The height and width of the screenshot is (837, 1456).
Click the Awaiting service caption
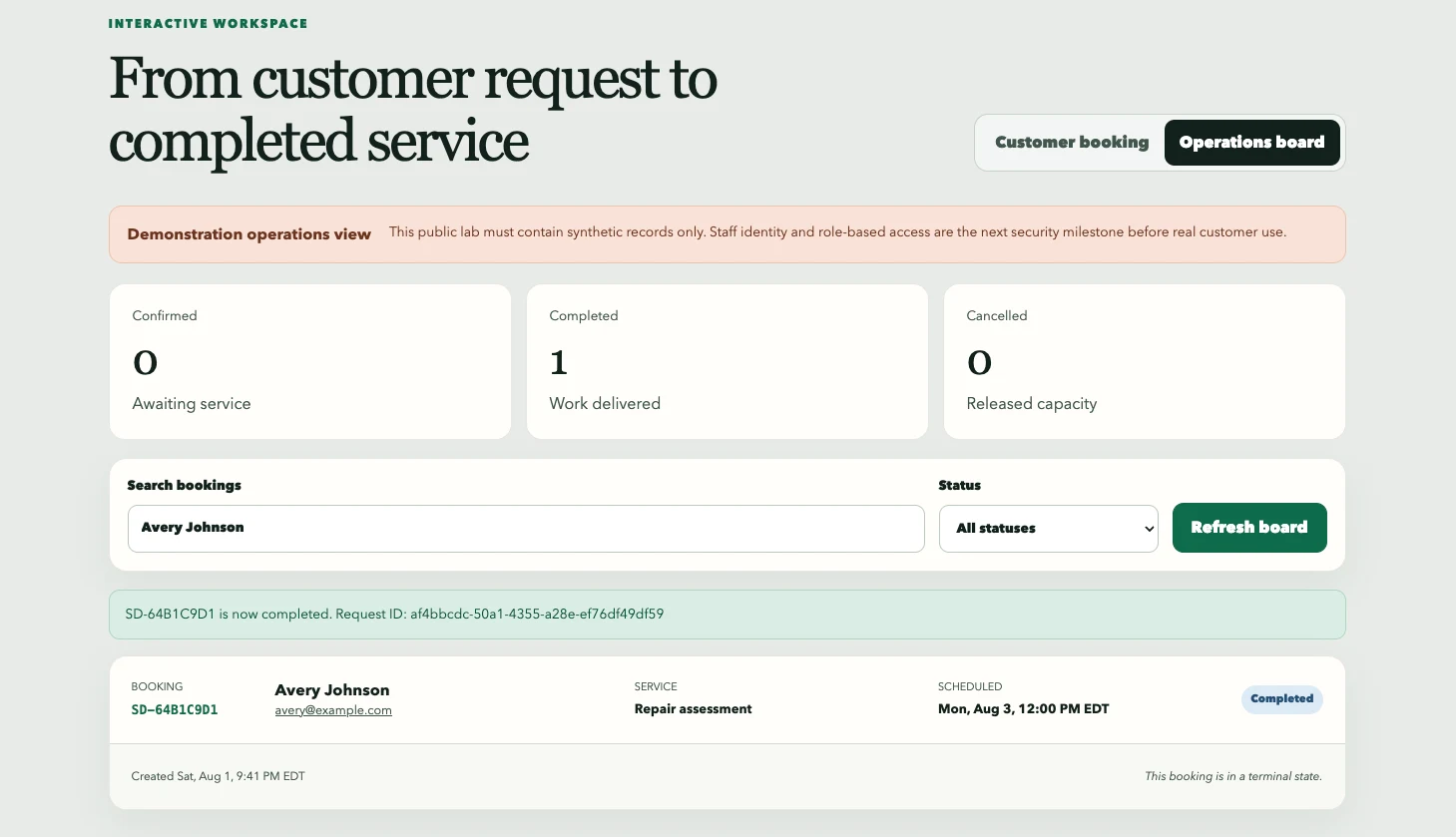click(192, 404)
